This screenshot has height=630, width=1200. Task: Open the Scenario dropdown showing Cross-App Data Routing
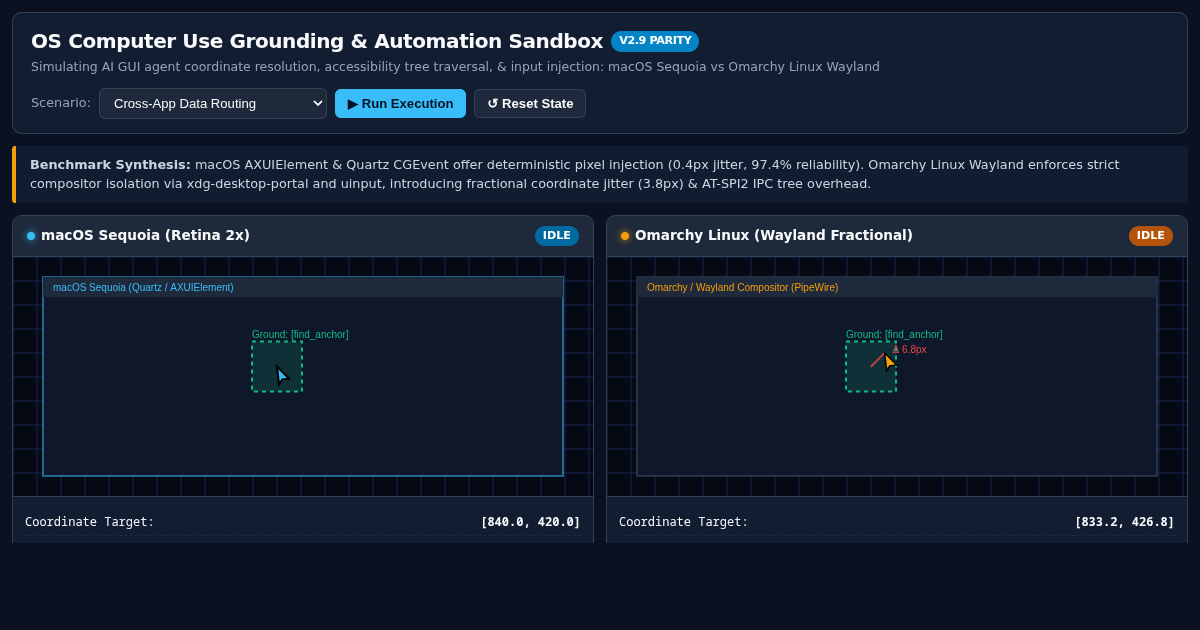(213, 104)
